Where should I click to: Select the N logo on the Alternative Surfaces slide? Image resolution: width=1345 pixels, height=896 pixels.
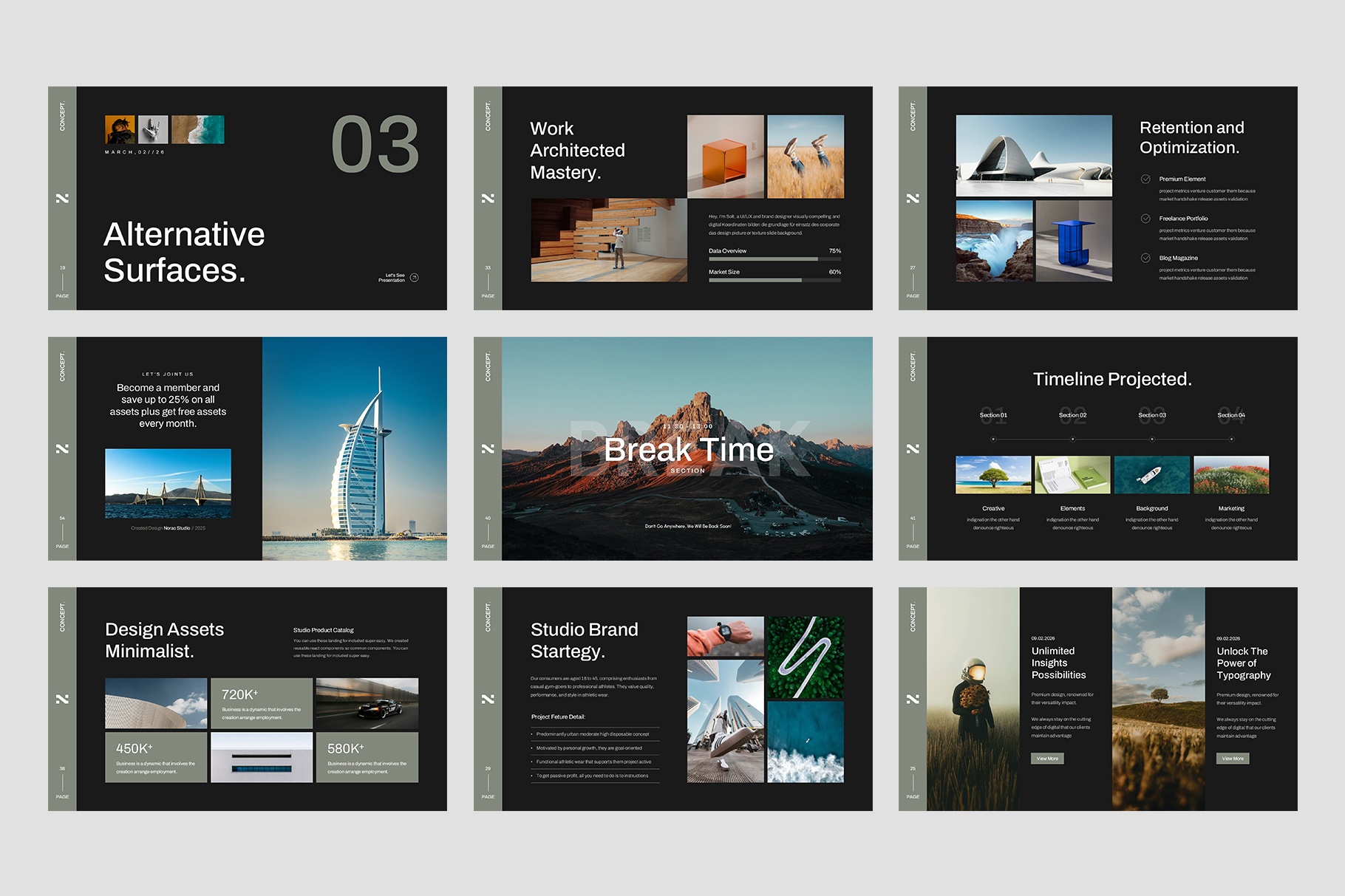[x=64, y=198]
